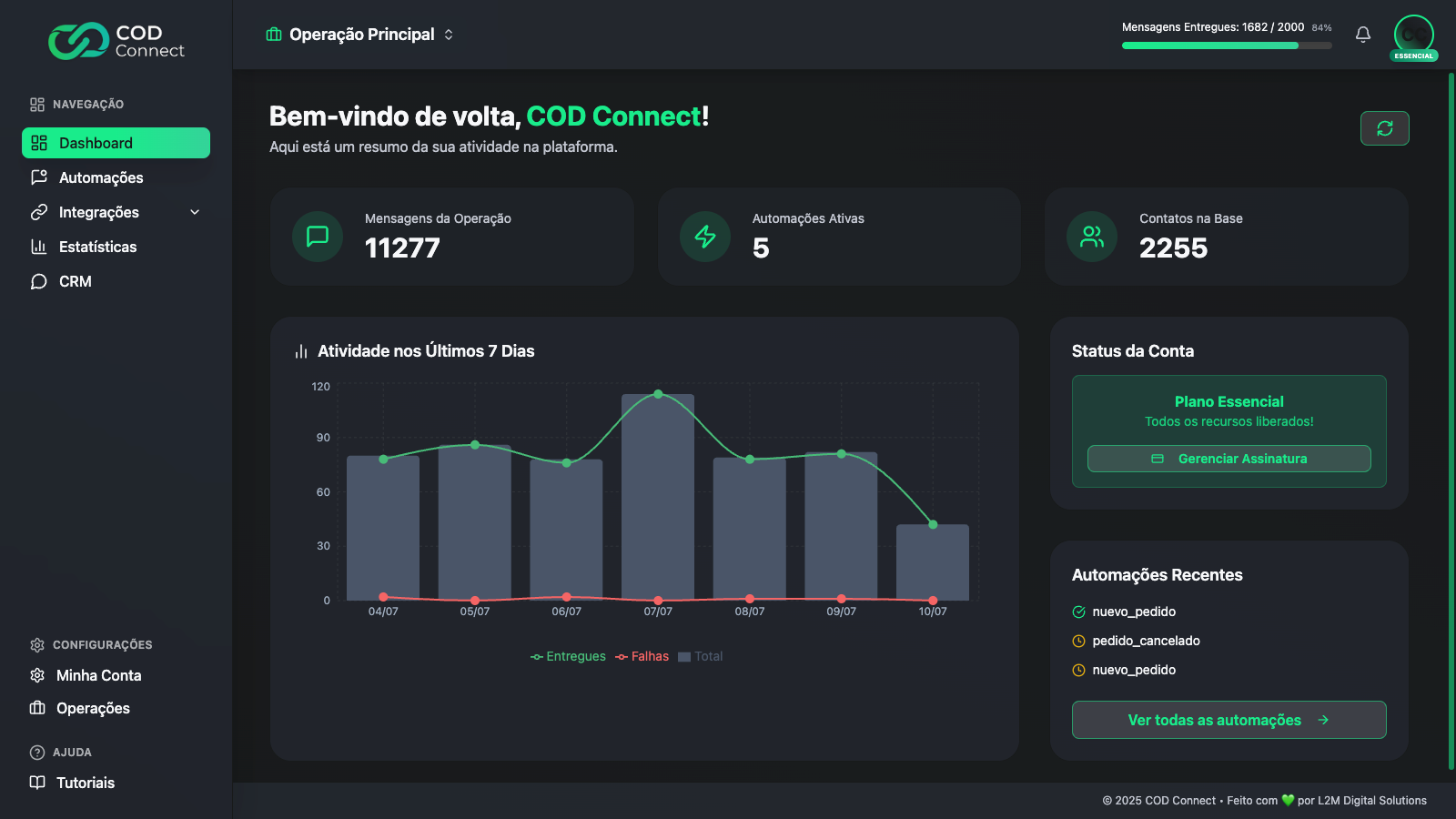The width and height of the screenshot is (1456, 819).
Task: Click the Automações Ativas lightning icon
Action: click(705, 237)
